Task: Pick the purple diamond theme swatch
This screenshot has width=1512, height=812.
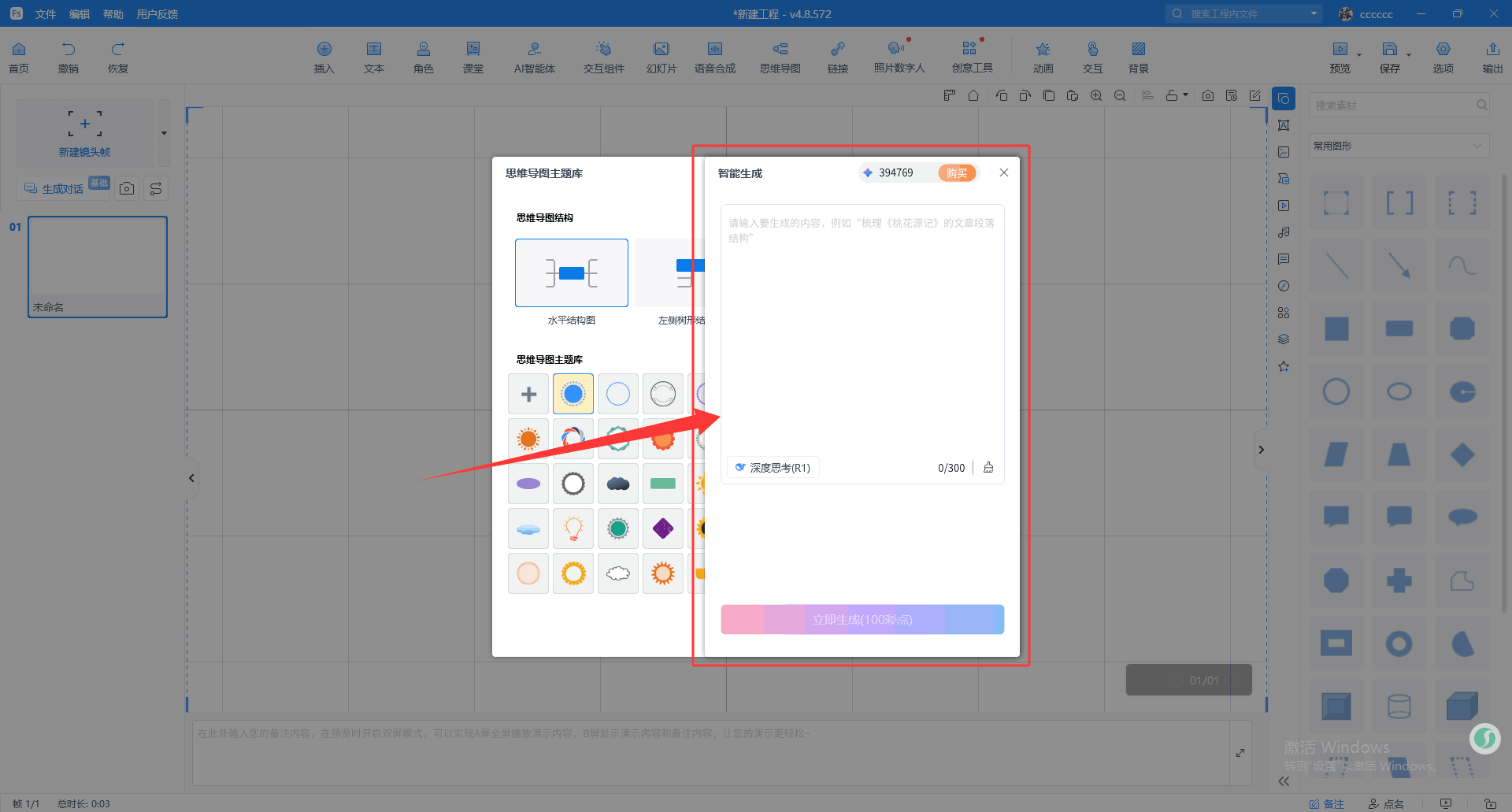Action: (662, 528)
